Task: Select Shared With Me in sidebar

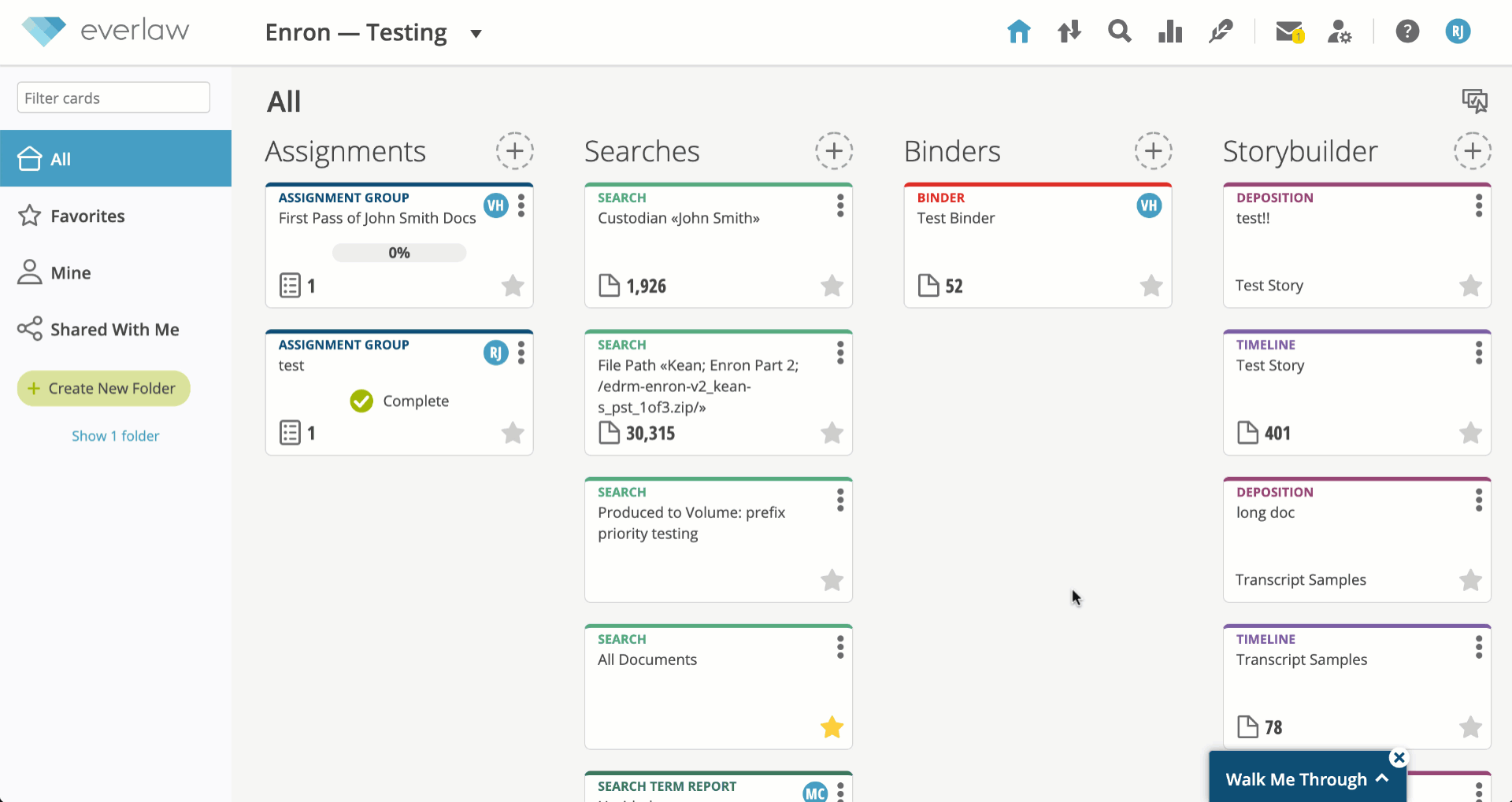Action: [116, 329]
